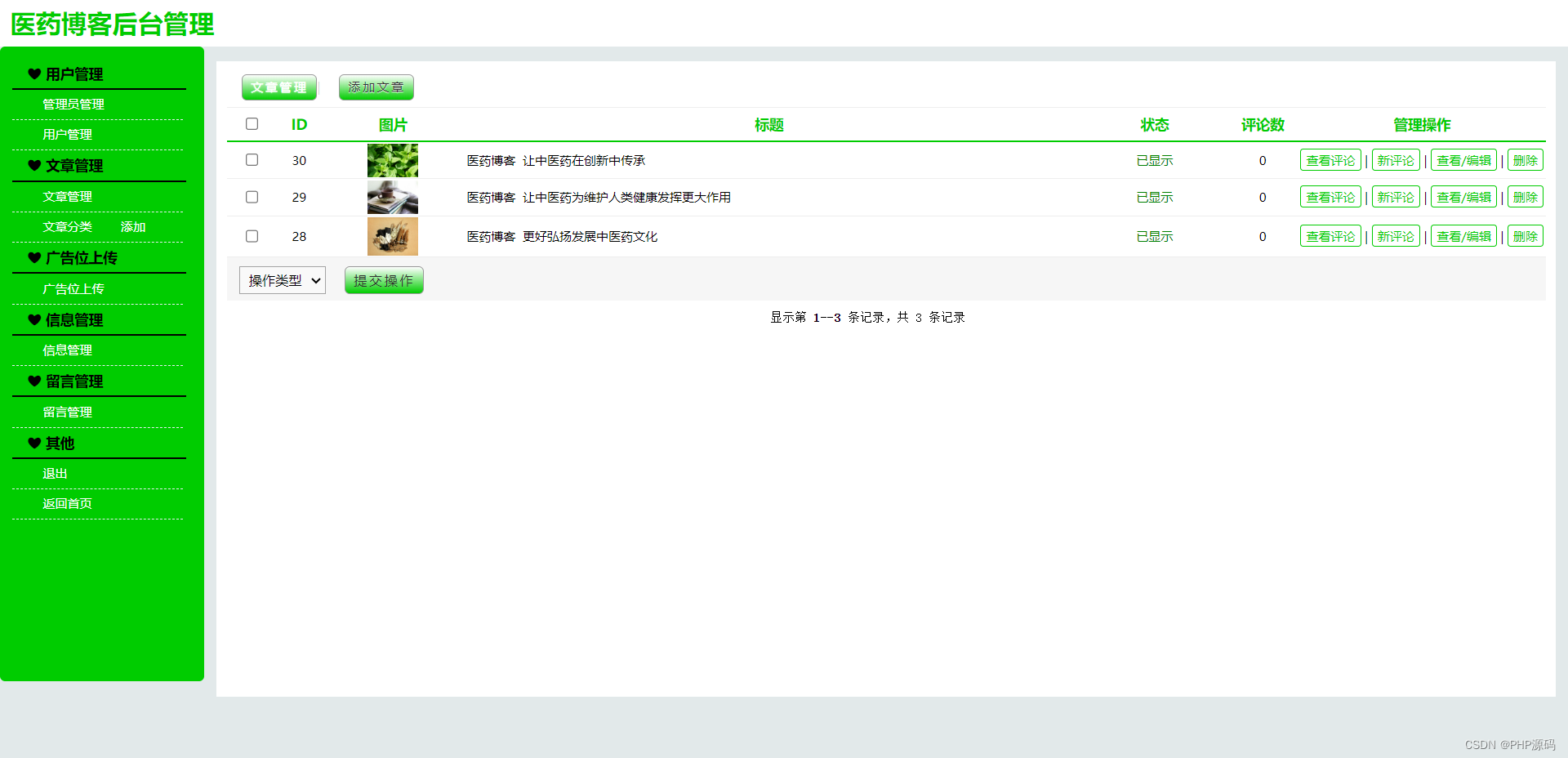Click 删除 for article 30

[x=1525, y=160]
